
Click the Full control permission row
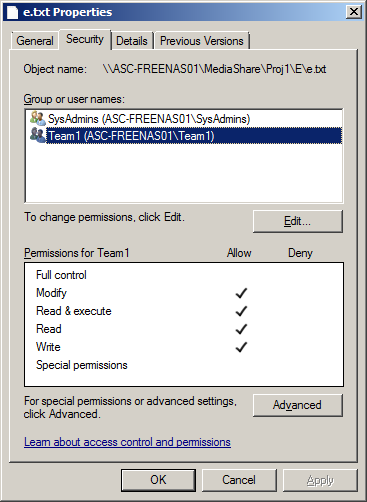click(184, 275)
